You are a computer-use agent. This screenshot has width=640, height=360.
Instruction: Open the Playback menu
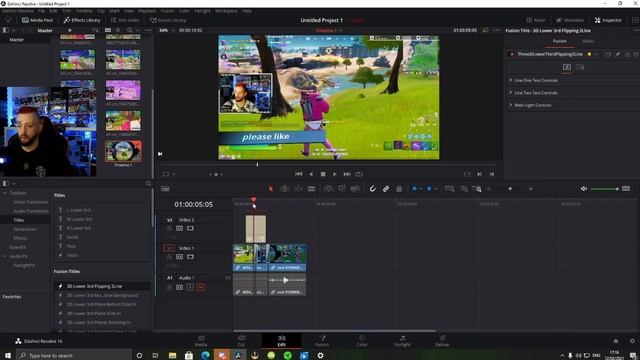point(147,11)
